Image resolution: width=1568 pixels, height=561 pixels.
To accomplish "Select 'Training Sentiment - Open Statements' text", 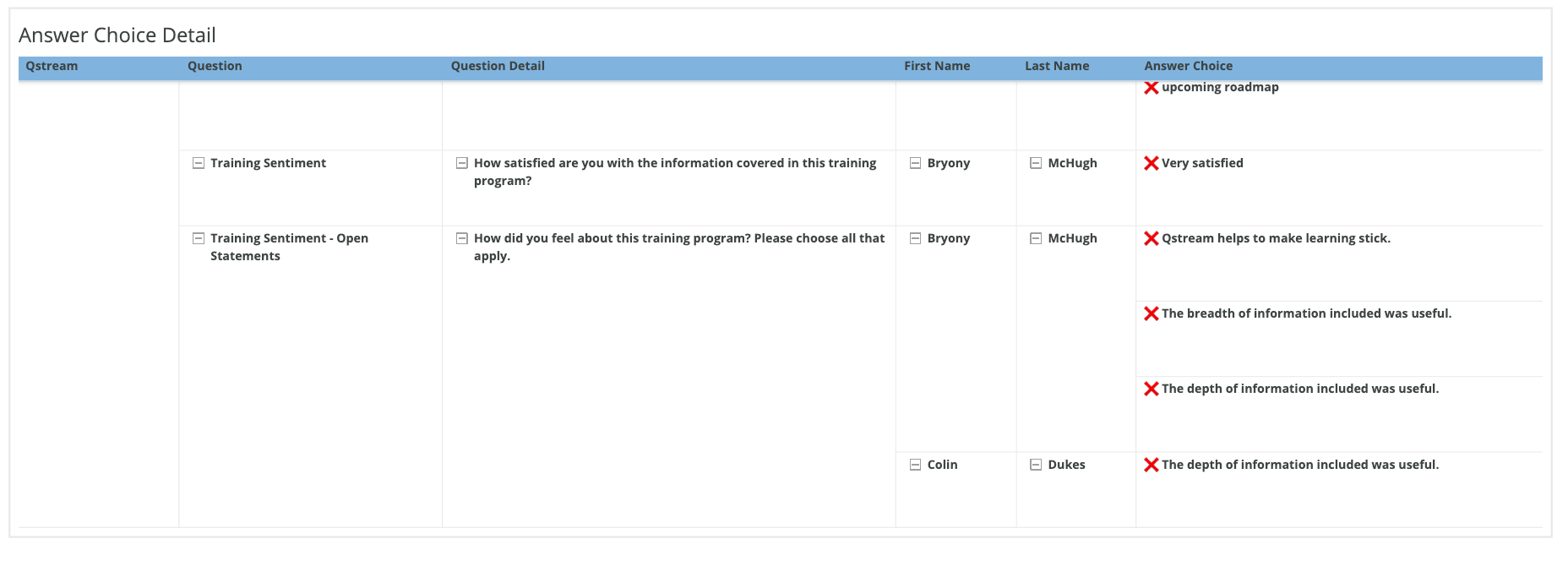I will point(289,247).
